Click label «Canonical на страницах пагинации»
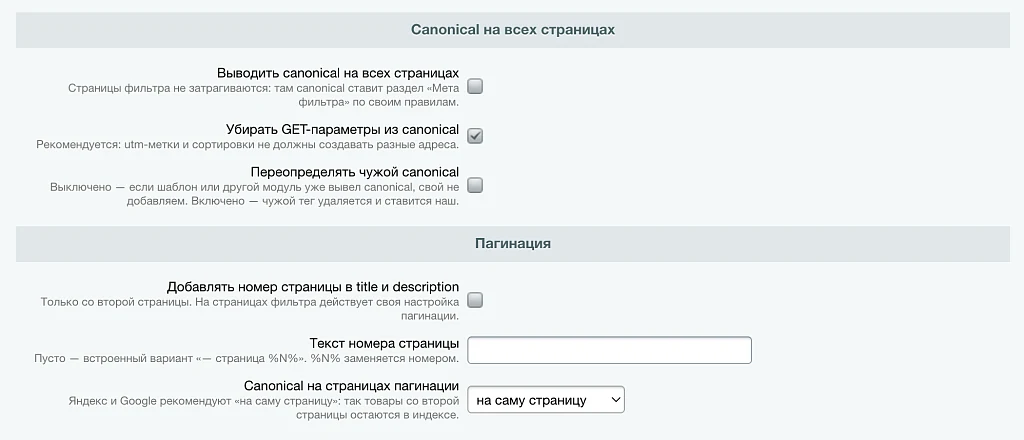The height and width of the screenshot is (440, 1024). point(351,386)
